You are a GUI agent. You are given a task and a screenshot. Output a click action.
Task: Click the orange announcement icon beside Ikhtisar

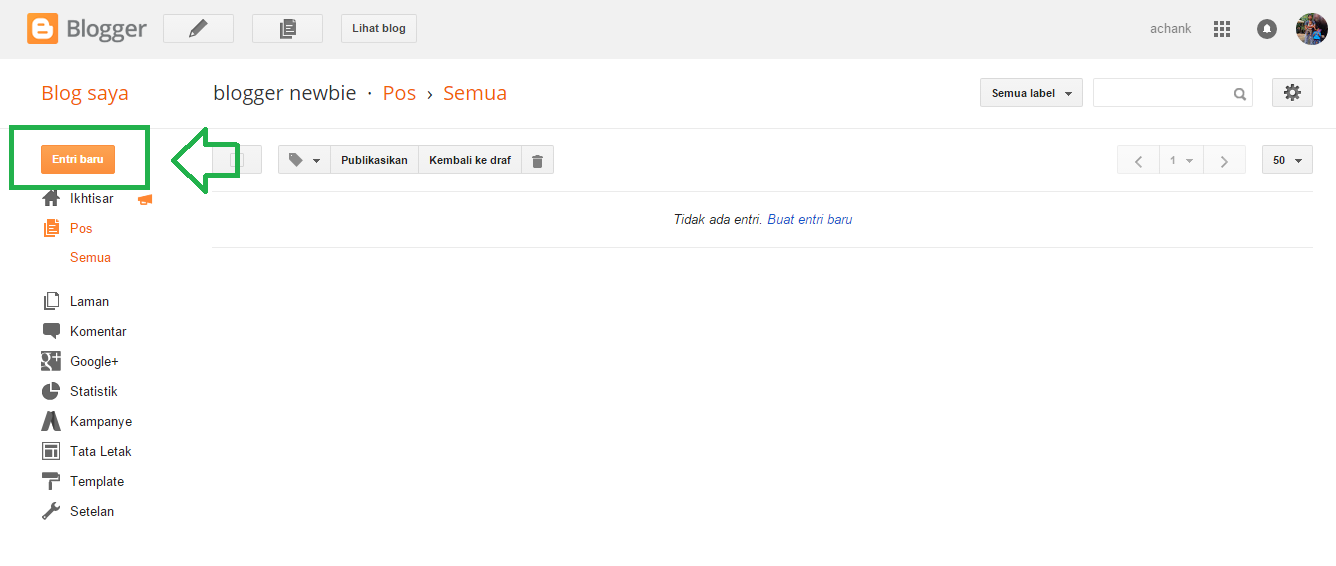146,199
